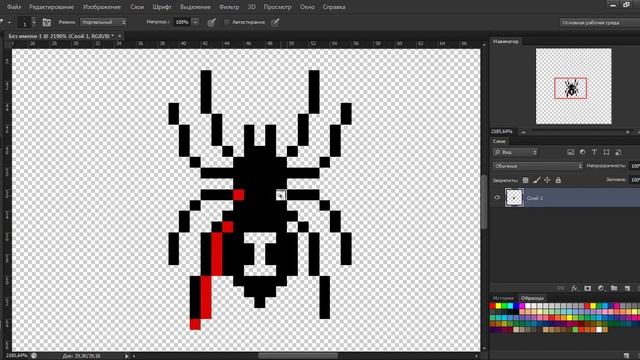Screen dimensions: 640x360
Task: Open the Изображение menu
Action: pyautogui.click(x=102, y=7)
